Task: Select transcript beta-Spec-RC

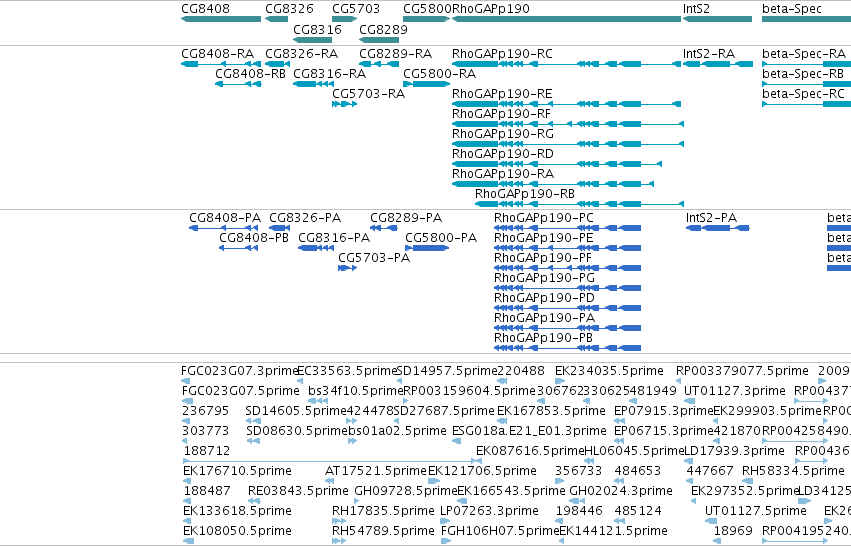Action: pyautogui.click(x=806, y=104)
